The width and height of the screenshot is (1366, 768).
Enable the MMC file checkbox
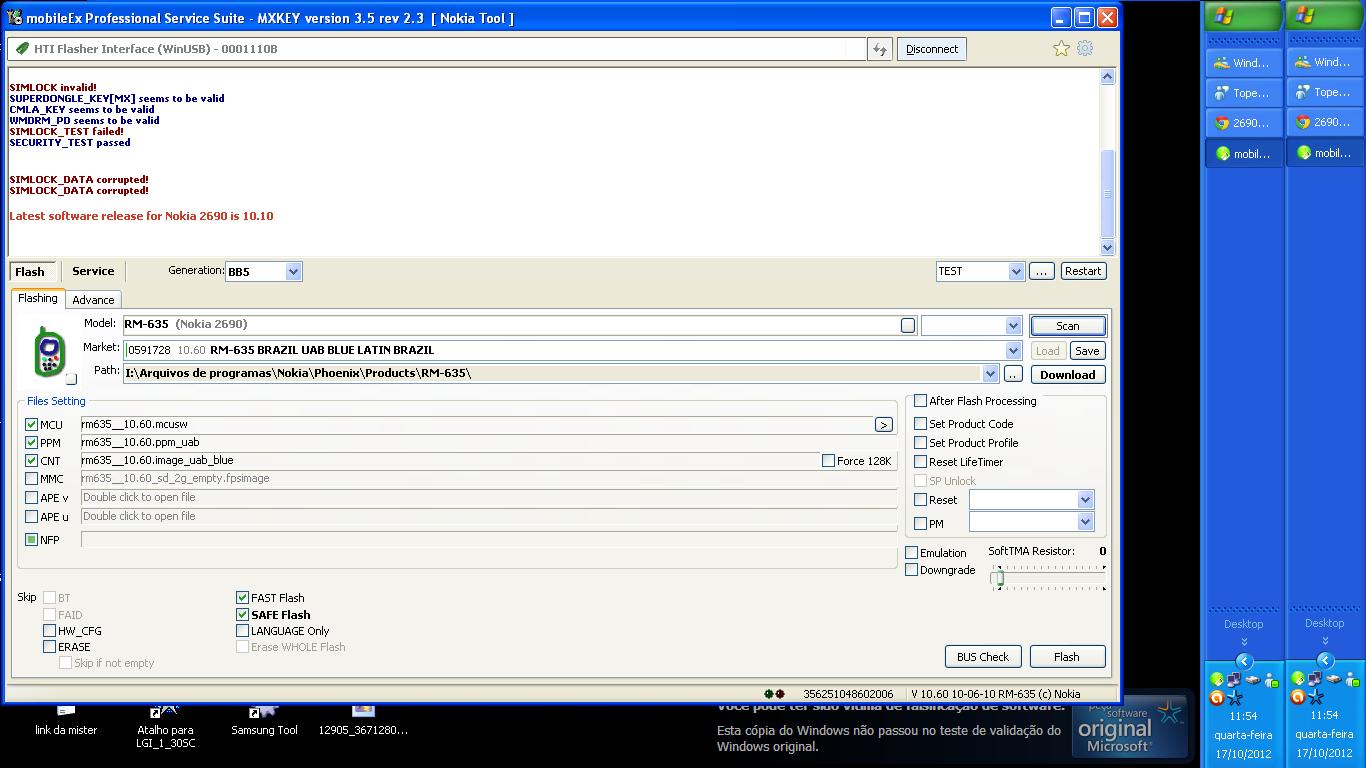pos(31,479)
